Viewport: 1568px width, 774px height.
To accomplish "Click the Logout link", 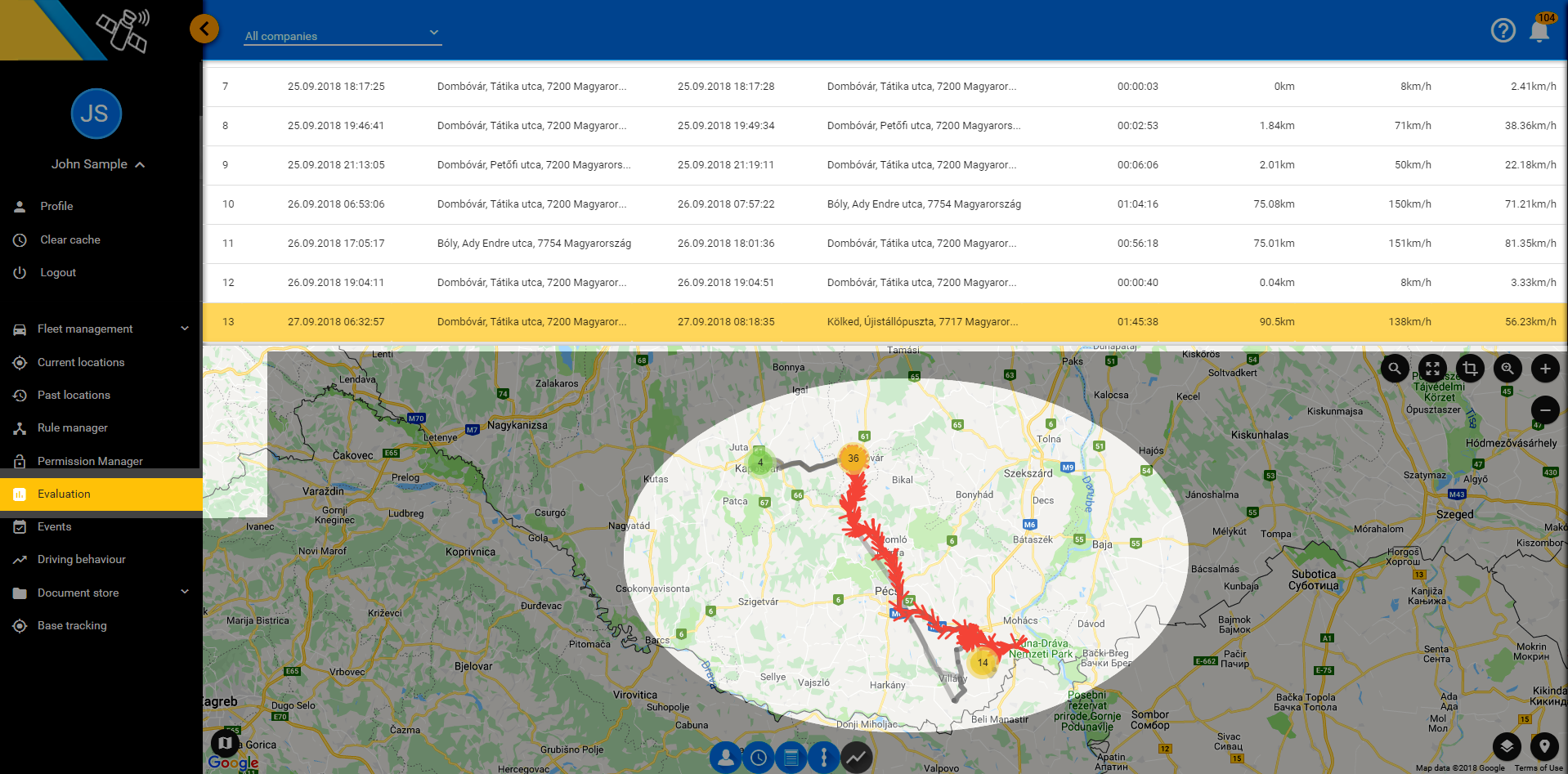I will 58,272.
